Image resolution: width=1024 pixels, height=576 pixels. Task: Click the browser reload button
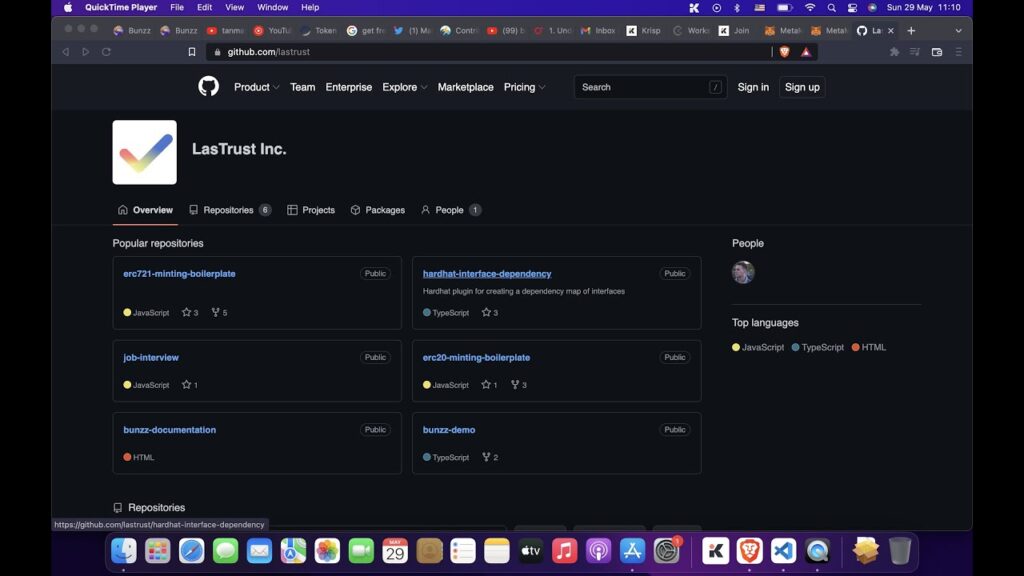point(106,52)
